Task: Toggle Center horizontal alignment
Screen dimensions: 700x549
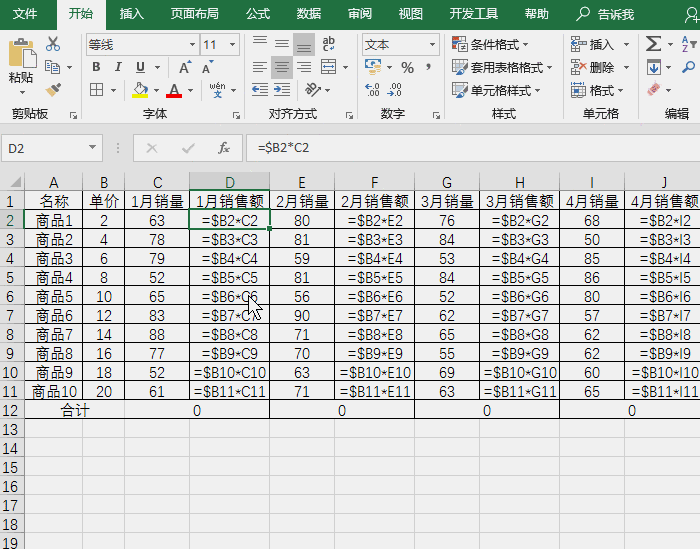Action: coord(282,67)
